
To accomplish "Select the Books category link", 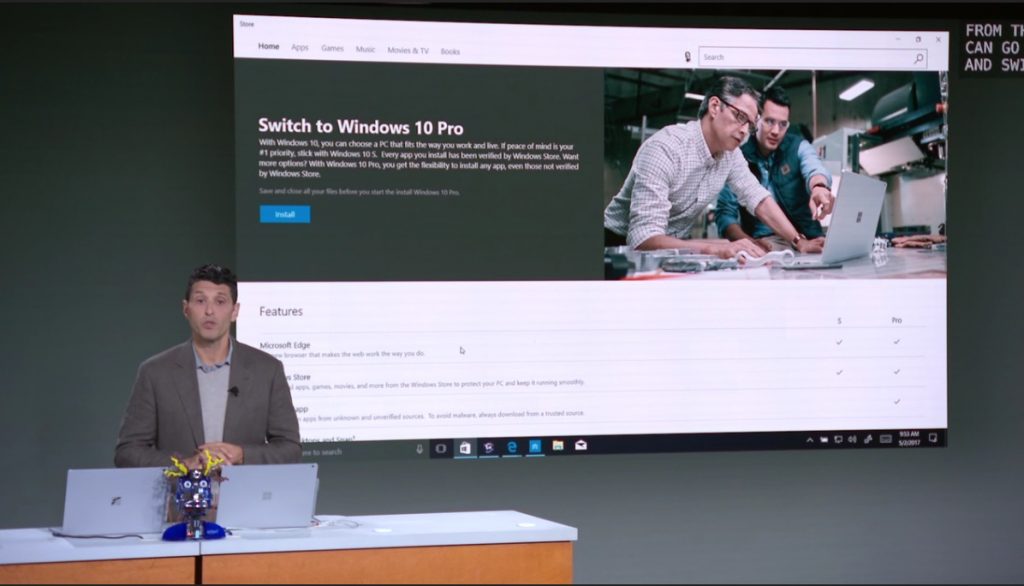I will click(450, 48).
